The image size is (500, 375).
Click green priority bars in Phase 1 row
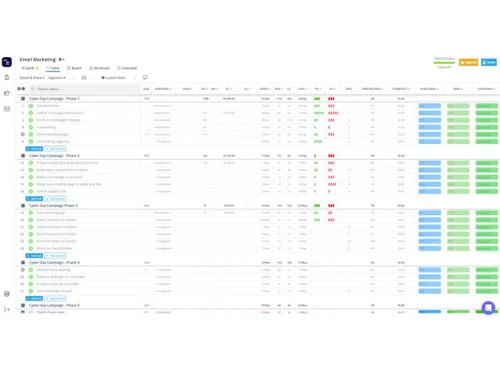[317, 99]
